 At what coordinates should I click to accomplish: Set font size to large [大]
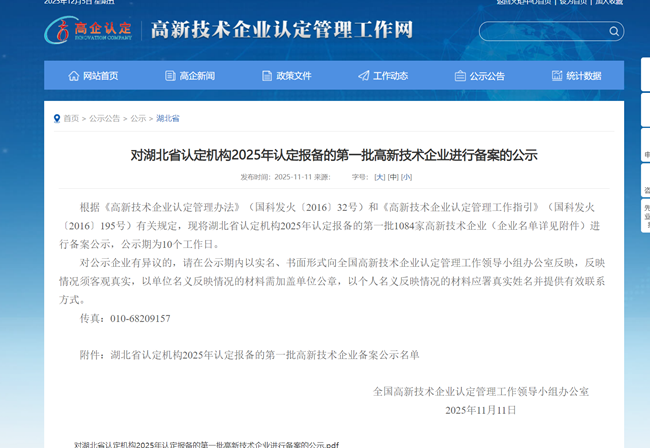pos(379,176)
